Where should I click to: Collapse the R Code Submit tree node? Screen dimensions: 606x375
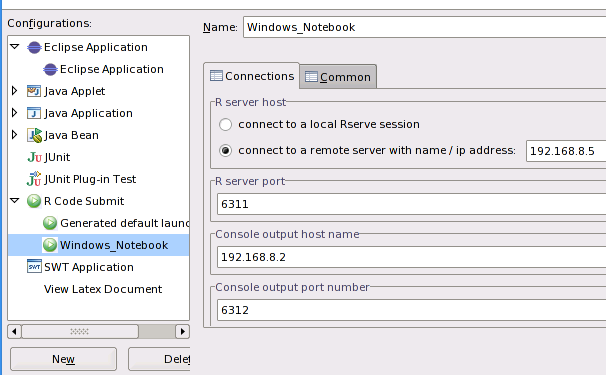click(15, 201)
